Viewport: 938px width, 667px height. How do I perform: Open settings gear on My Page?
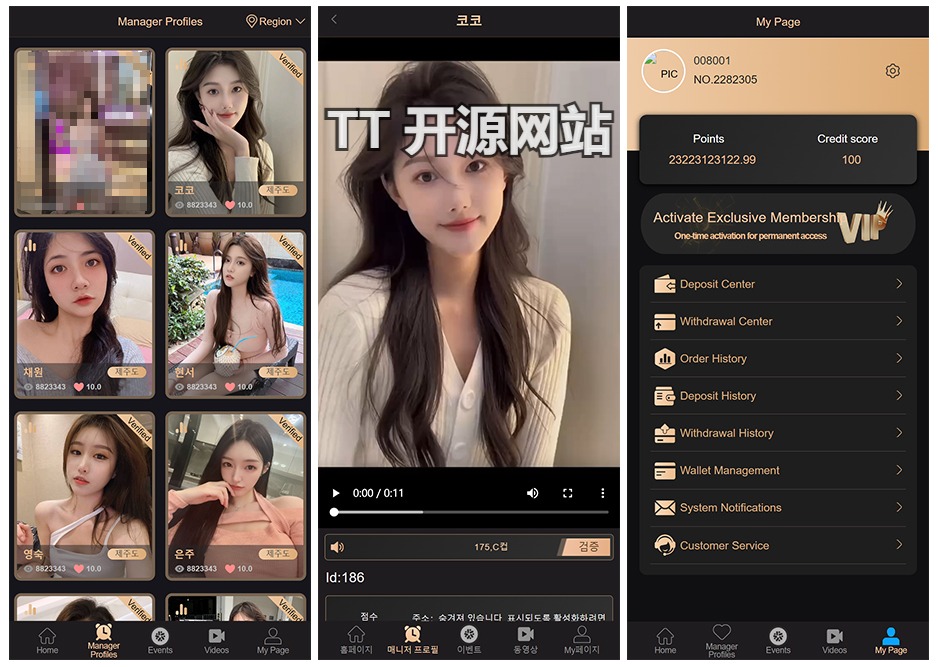893,71
